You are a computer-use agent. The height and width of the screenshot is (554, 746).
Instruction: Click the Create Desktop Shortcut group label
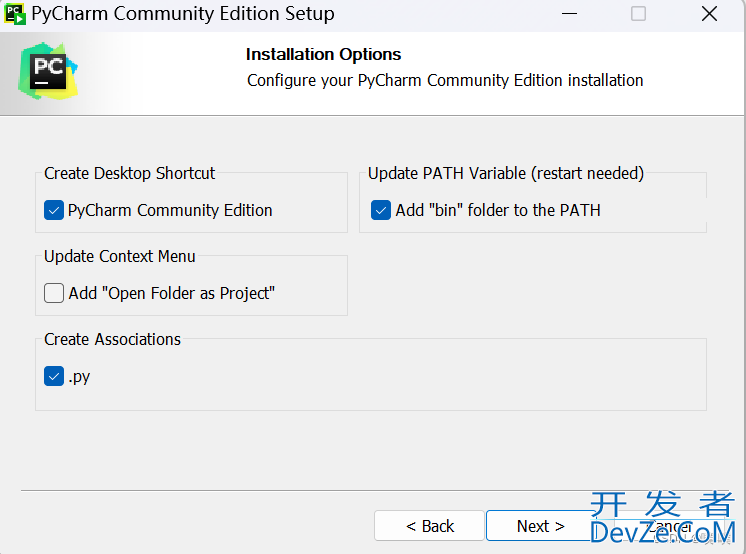(129, 173)
